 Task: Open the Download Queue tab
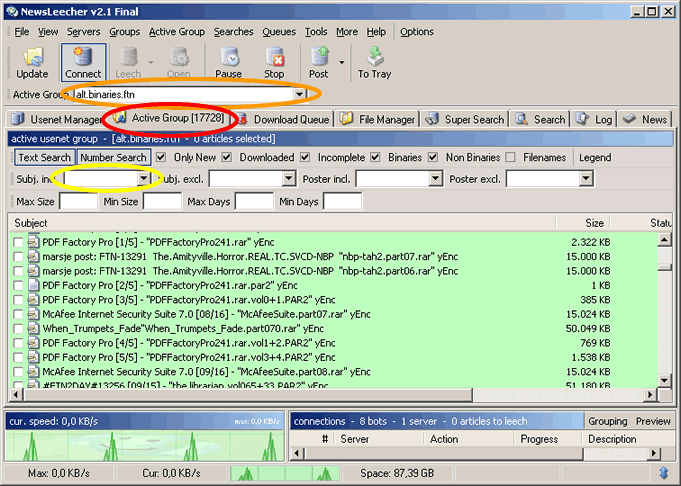pos(286,119)
